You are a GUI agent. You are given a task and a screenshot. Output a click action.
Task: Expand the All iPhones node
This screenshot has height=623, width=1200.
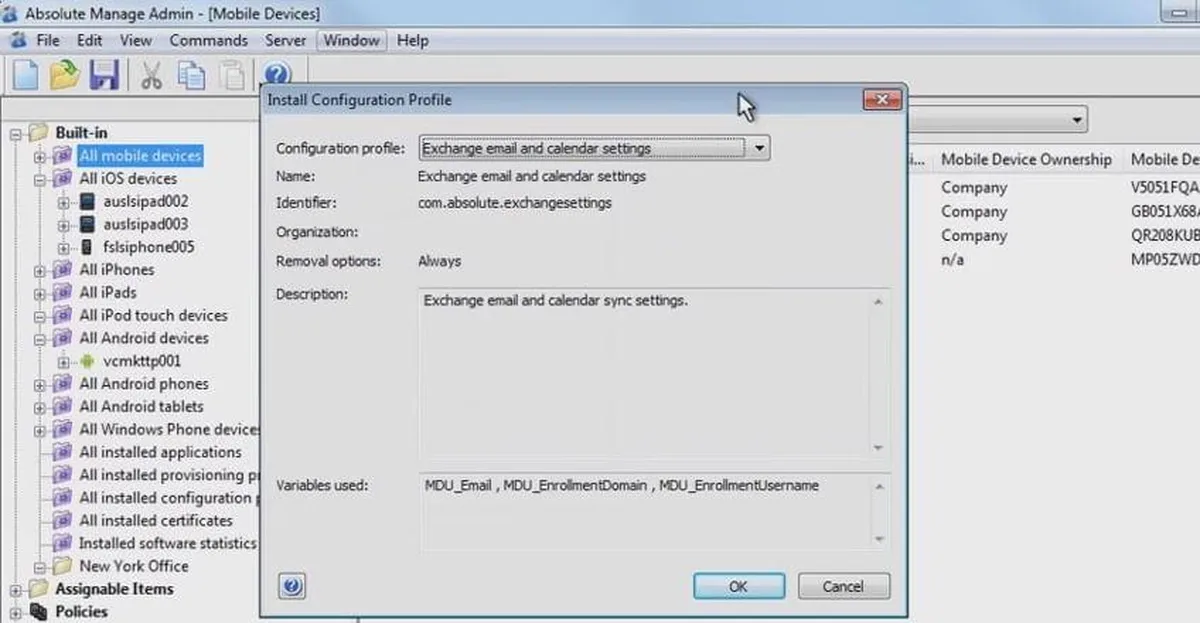pos(40,270)
